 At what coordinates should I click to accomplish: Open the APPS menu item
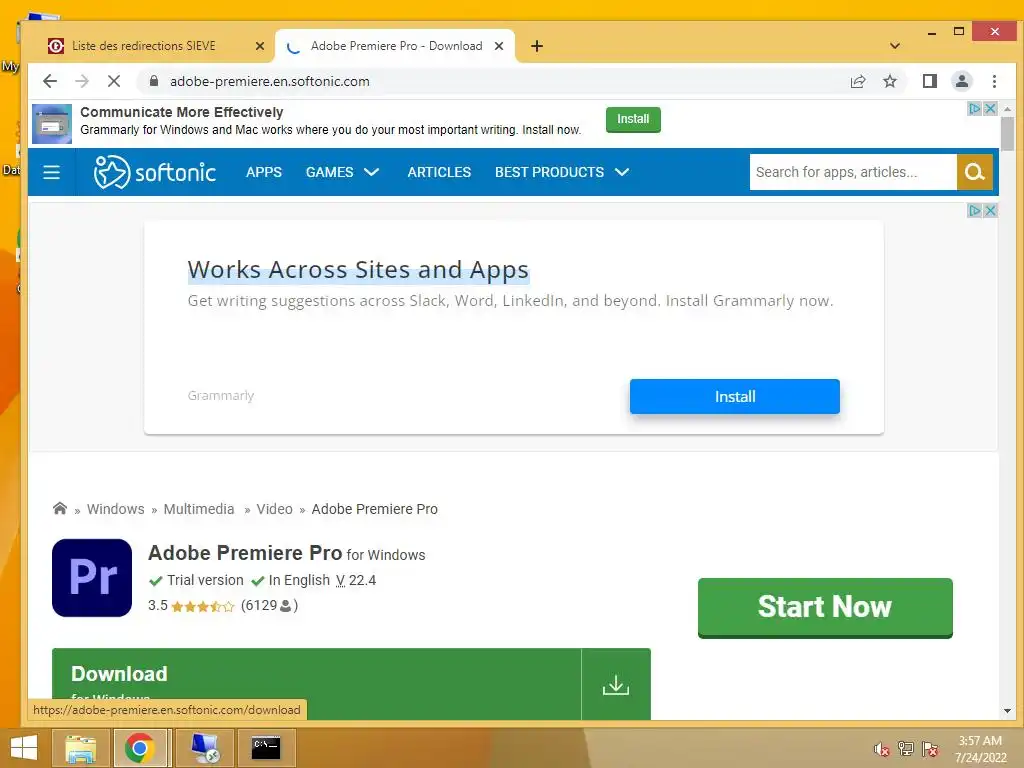(264, 172)
